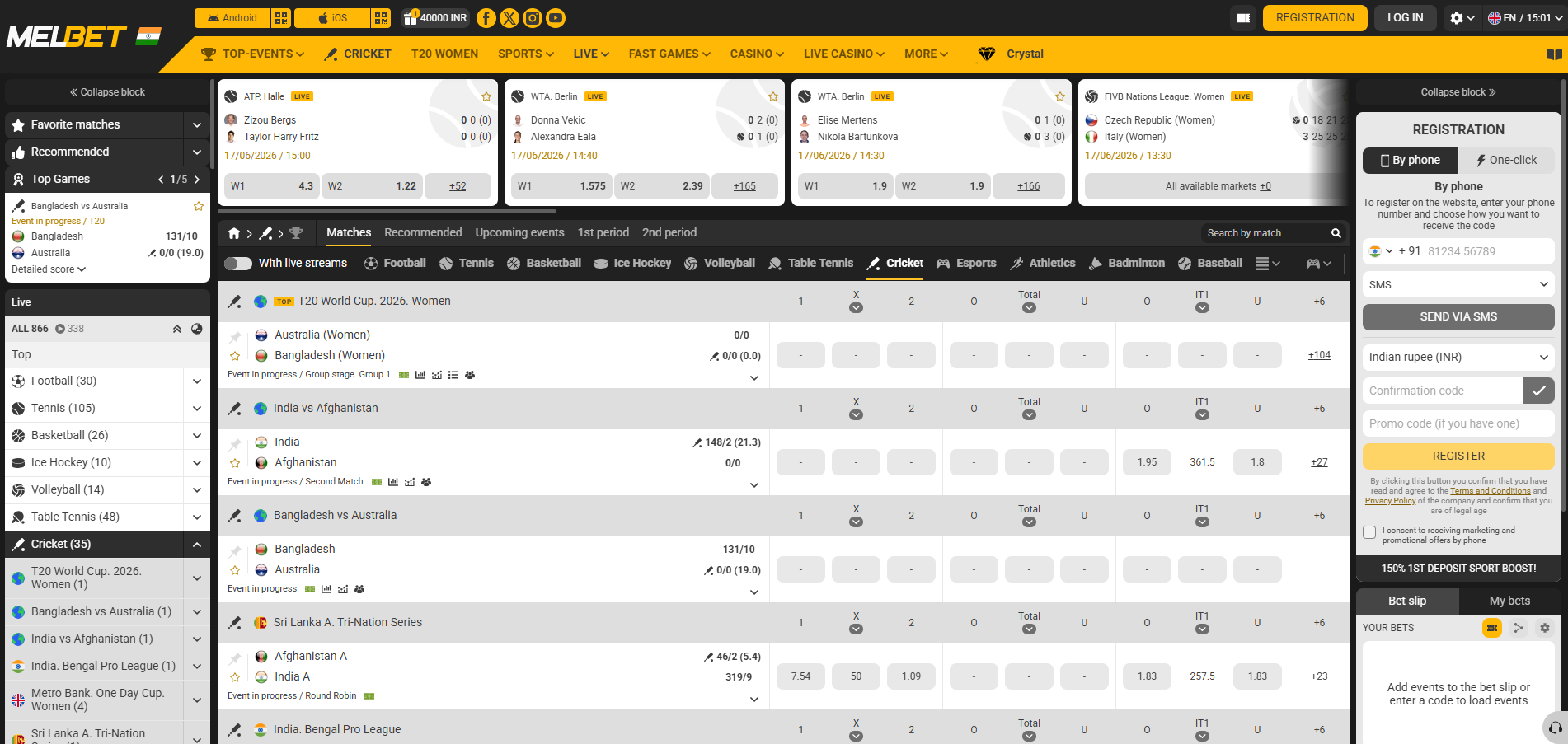Open the Instagram social icon

click(x=533, y=18)
